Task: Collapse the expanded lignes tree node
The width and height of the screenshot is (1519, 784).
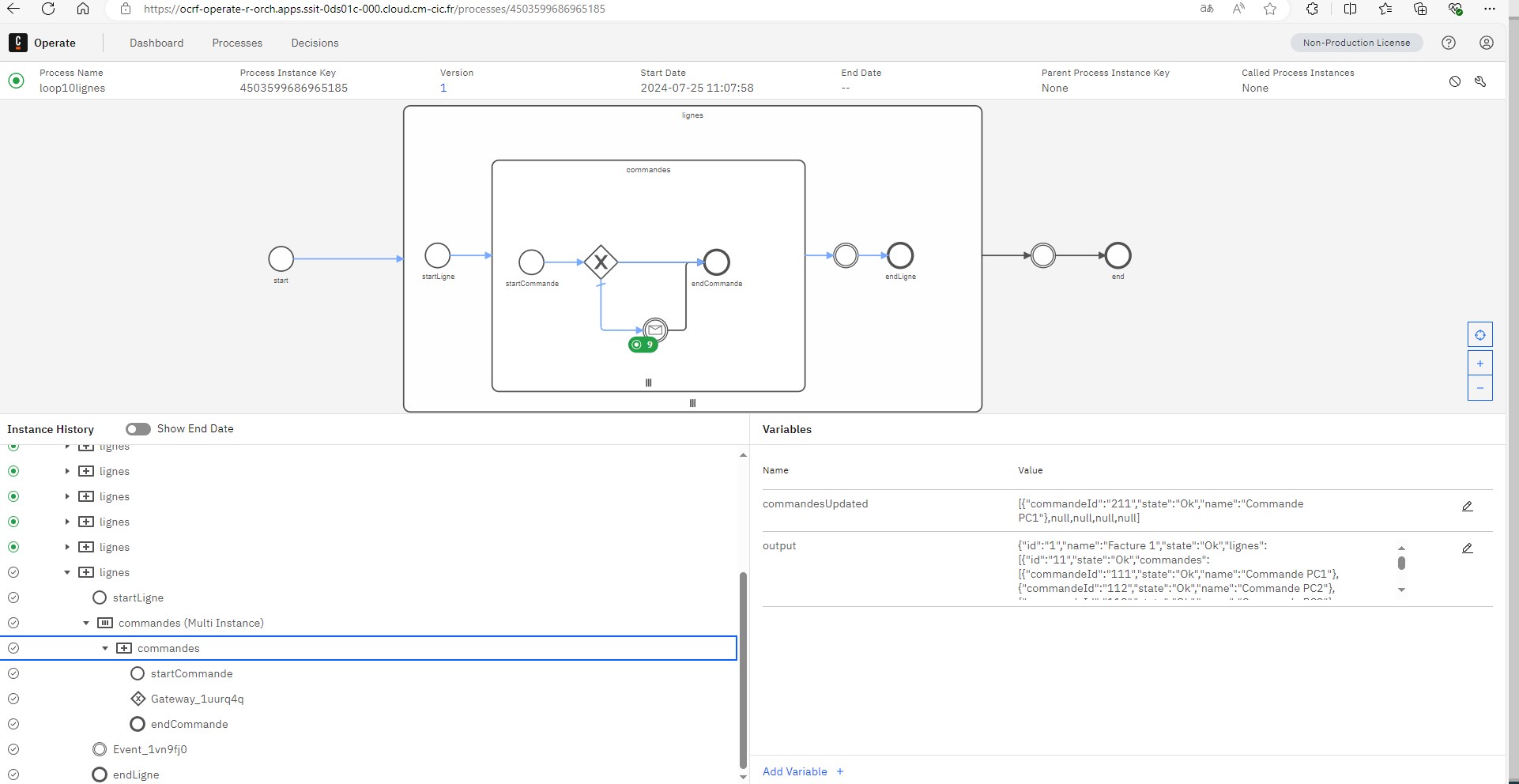Action: click(x=67, y=572)
